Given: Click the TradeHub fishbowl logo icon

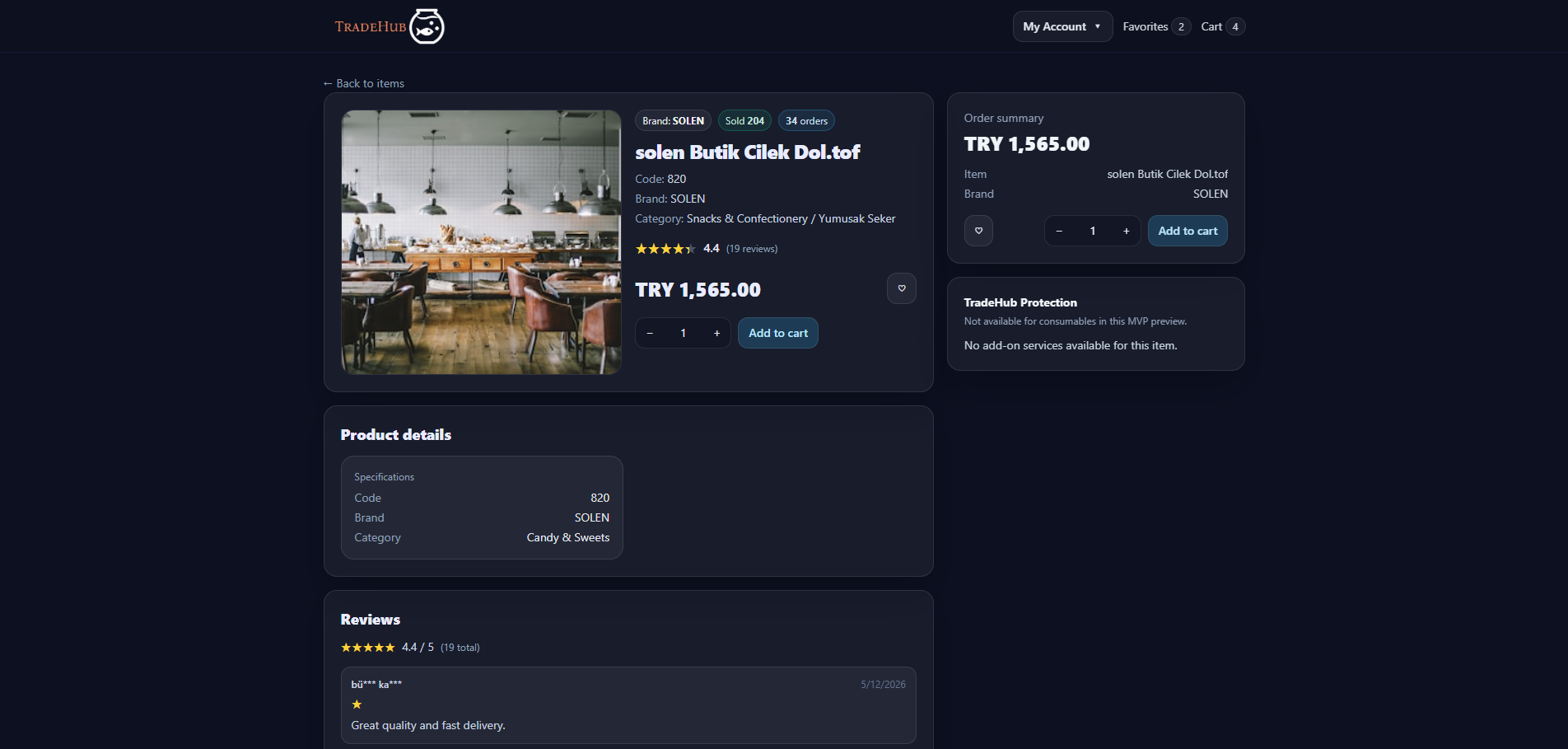Looking at the screenshot, I should click(427, 26).
